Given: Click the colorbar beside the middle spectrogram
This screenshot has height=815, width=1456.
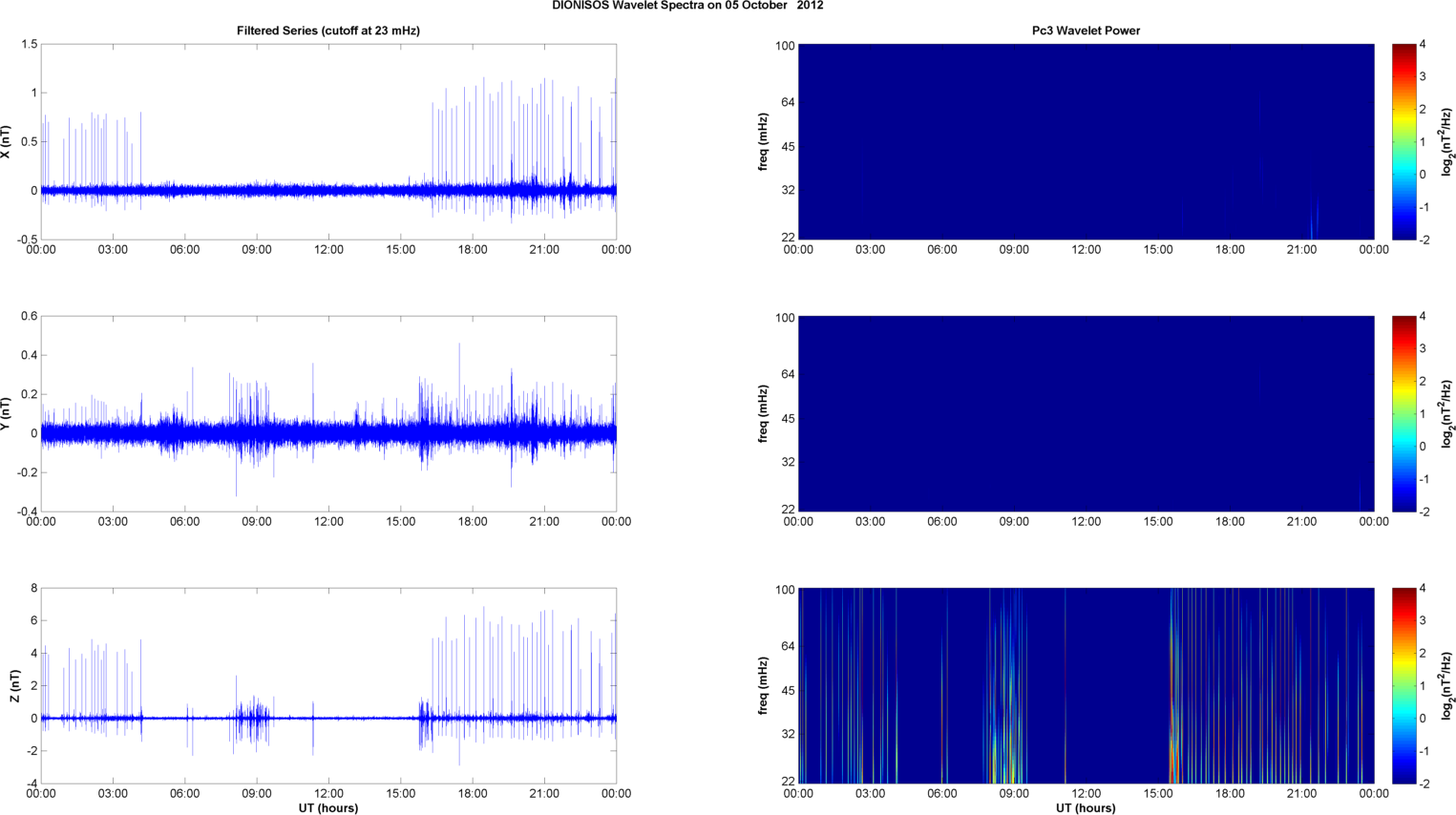Looking at the screenshot, I should coord(1404,413).
